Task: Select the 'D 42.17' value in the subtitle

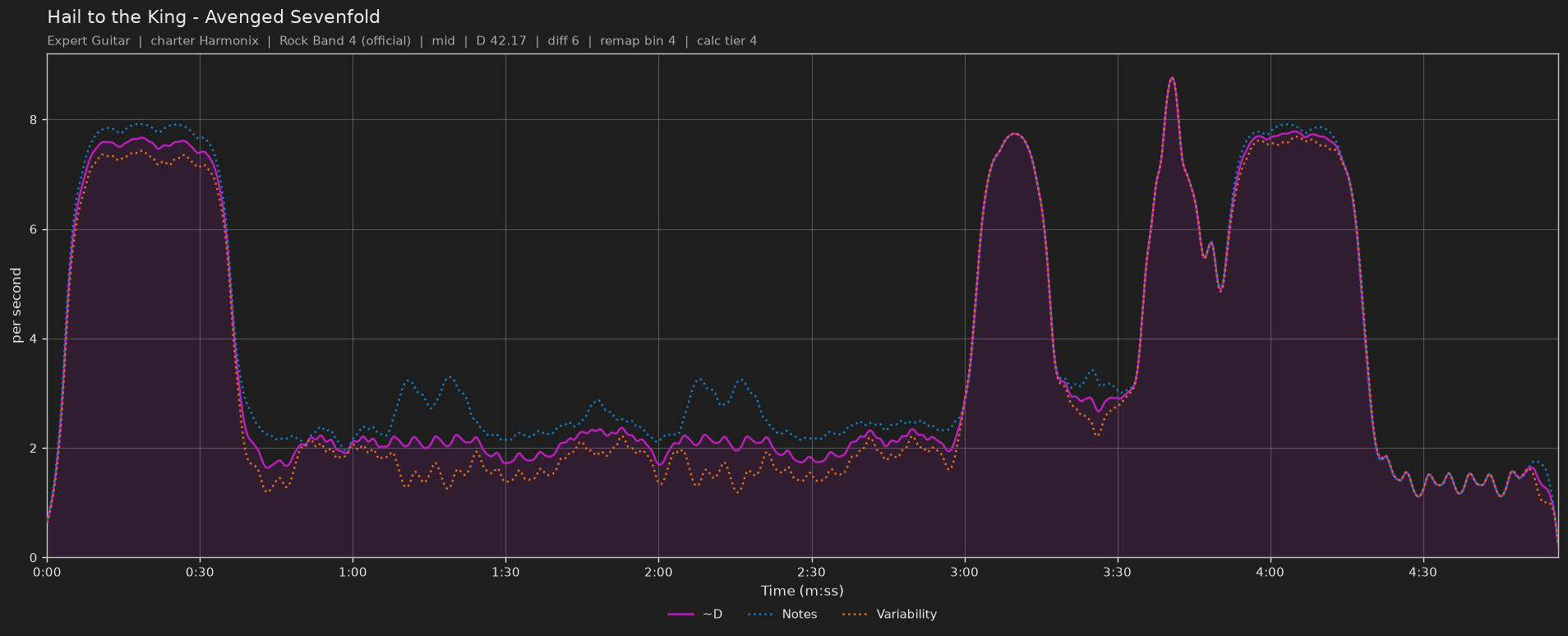Action: pyautogui.click(x=501, y=41)
